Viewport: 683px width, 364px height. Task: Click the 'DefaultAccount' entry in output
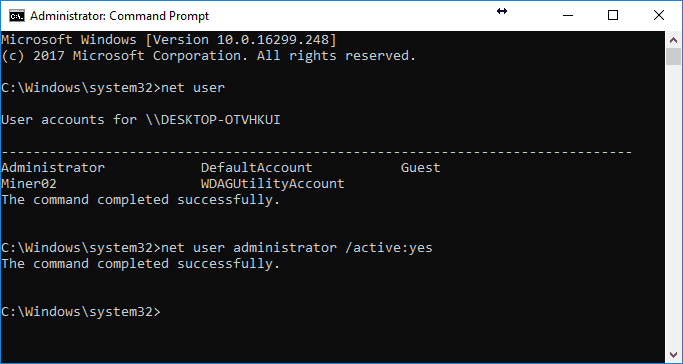click(x=257, y=168)
